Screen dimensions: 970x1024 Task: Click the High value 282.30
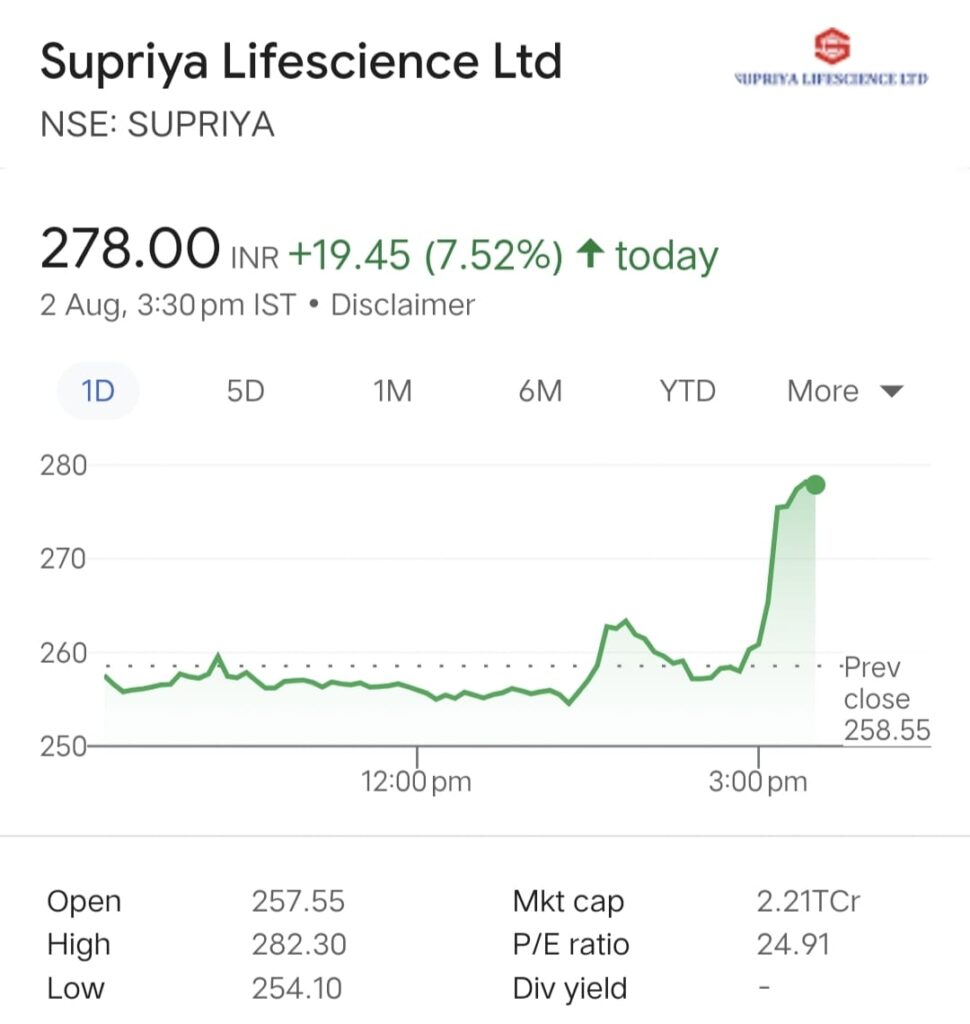[299, 944]
